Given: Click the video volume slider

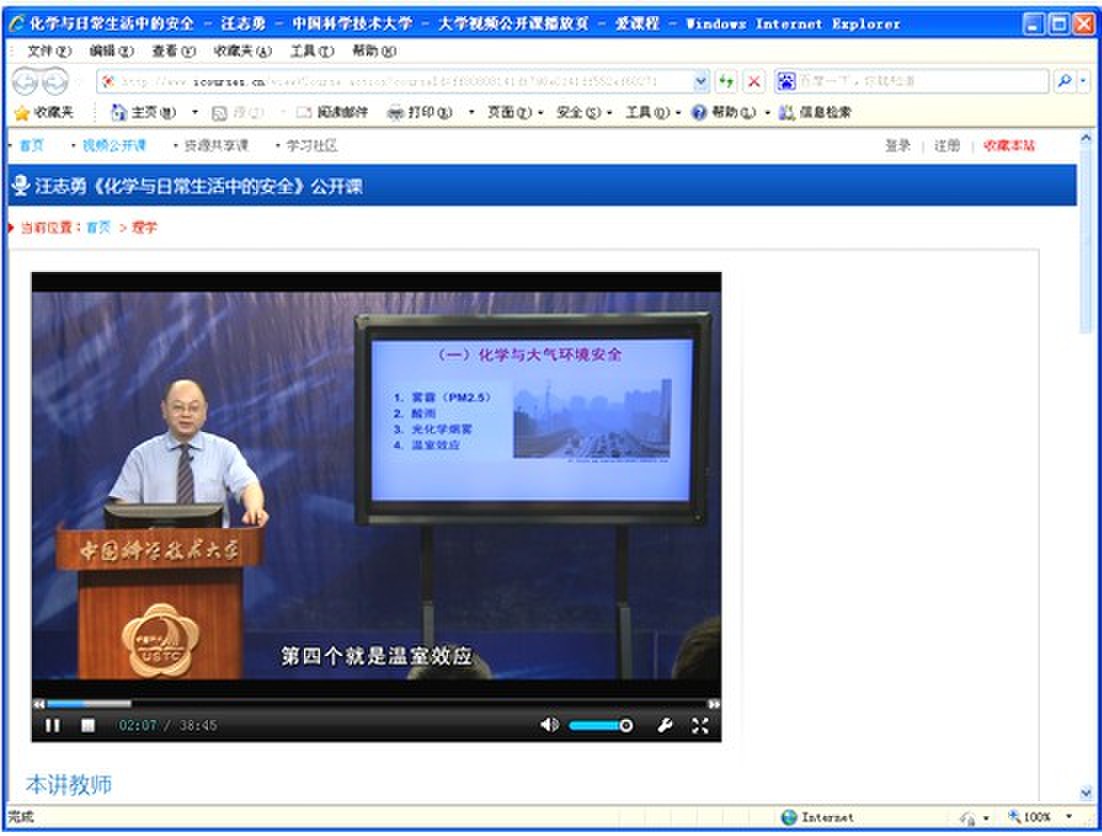Looking at the screenshot, I should (x=600, y=725).
